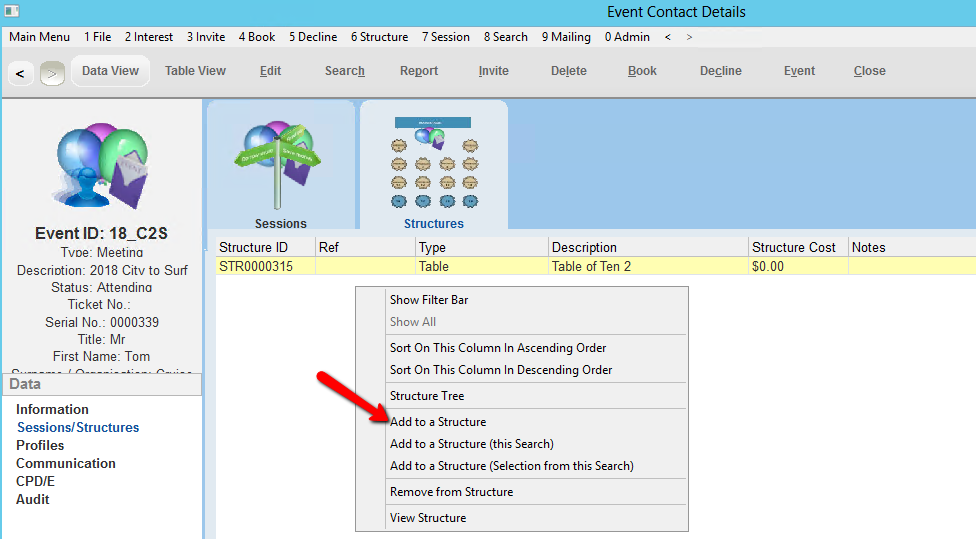Open Structure Tree from context menu
The image size is (976, 539).
click(x=427, y=396)
